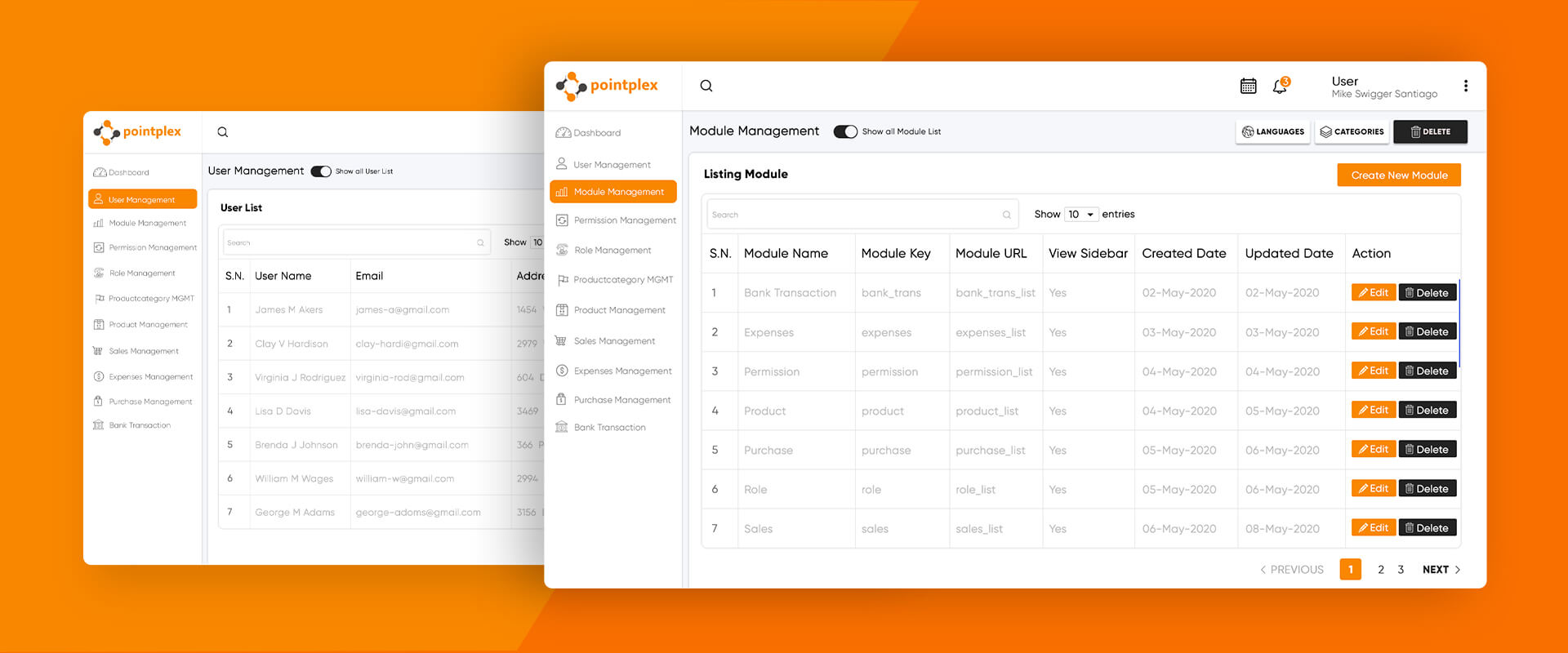Click the search icon inside module search box
1568x653 pixels.
[1006, 215]
